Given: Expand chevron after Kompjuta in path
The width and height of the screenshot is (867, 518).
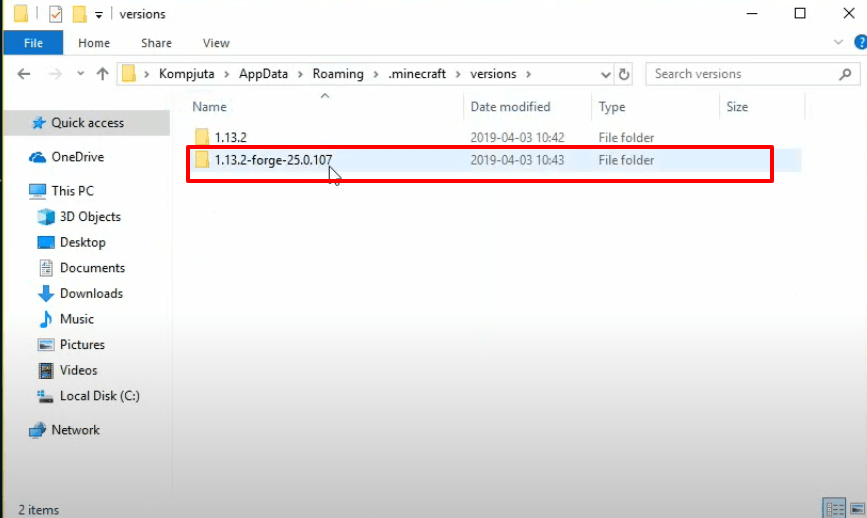Looking at the screenshot, I should 227,74.
